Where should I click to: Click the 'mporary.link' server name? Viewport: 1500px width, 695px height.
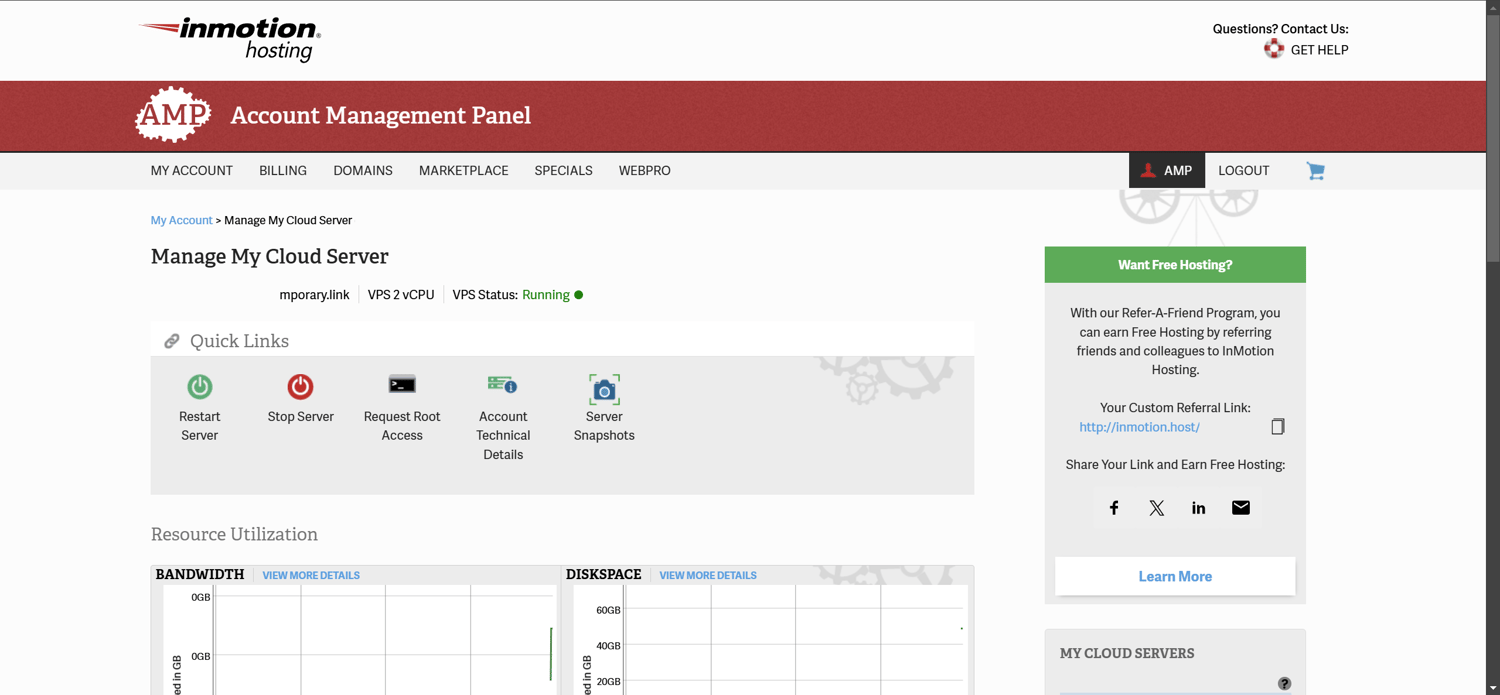[x=315, y=295]
